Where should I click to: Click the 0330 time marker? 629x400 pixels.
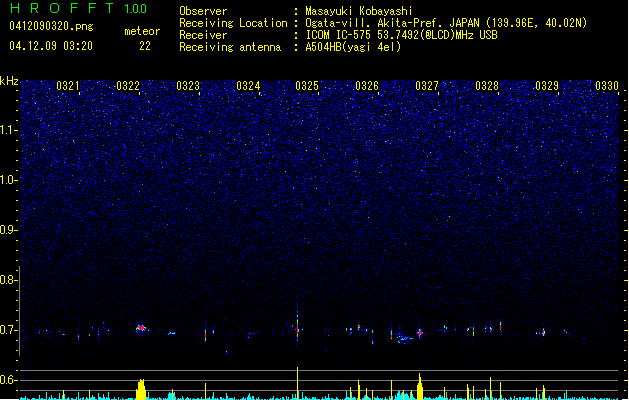pos(607,86)
